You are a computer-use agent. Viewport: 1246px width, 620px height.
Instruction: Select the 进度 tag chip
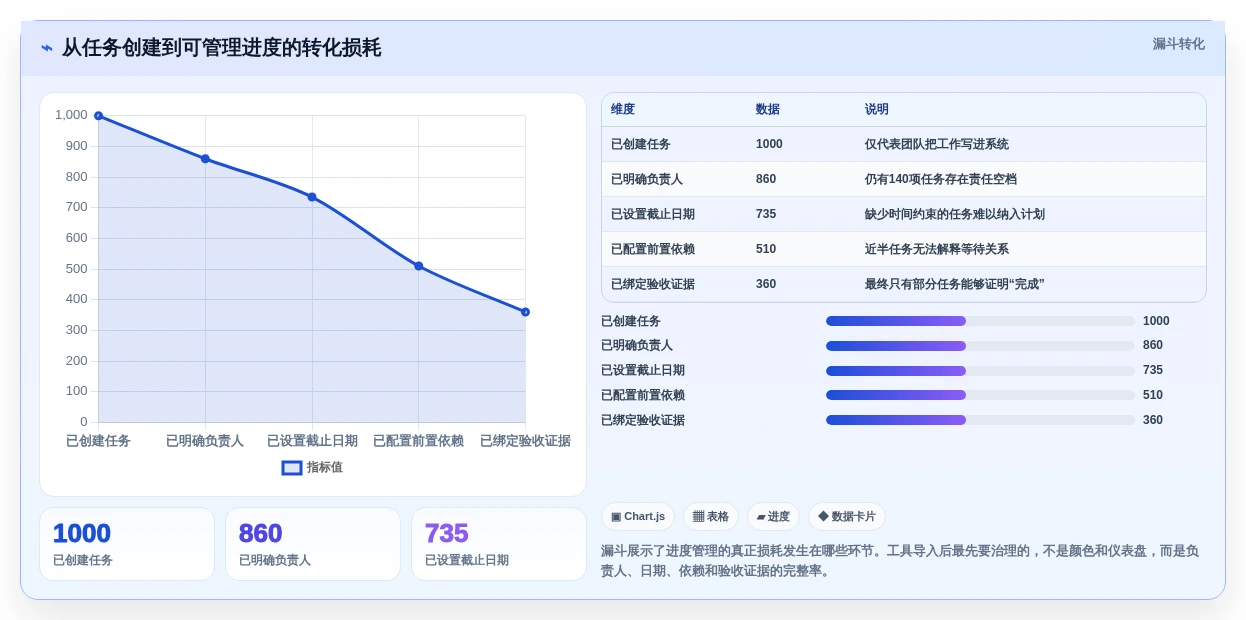[773, 516]
